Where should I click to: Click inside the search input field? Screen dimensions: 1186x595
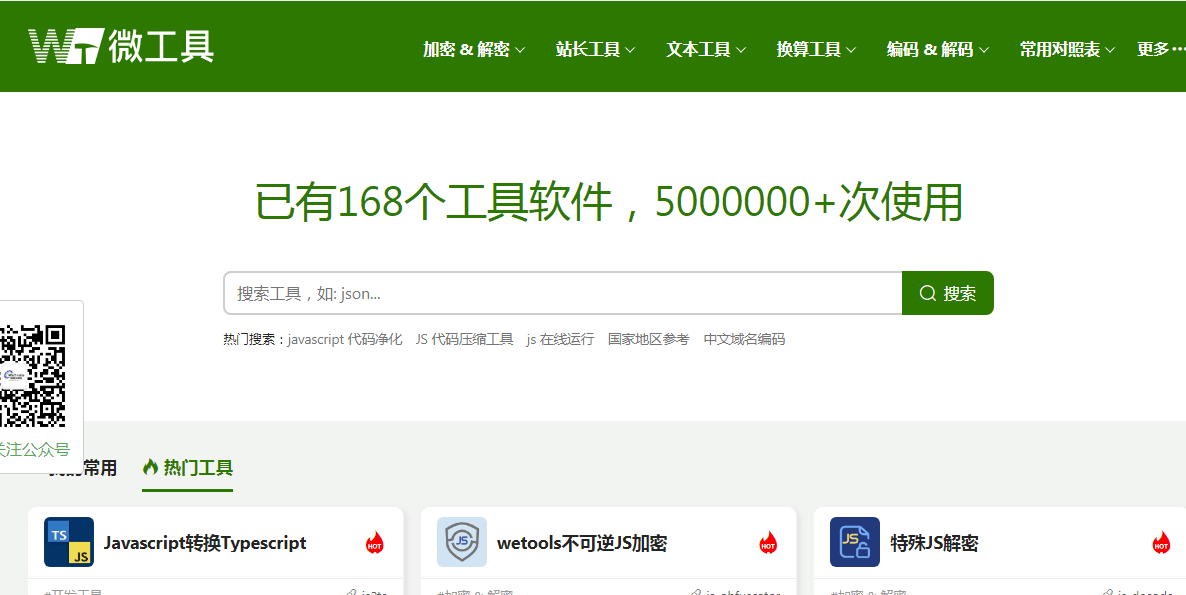560,292
